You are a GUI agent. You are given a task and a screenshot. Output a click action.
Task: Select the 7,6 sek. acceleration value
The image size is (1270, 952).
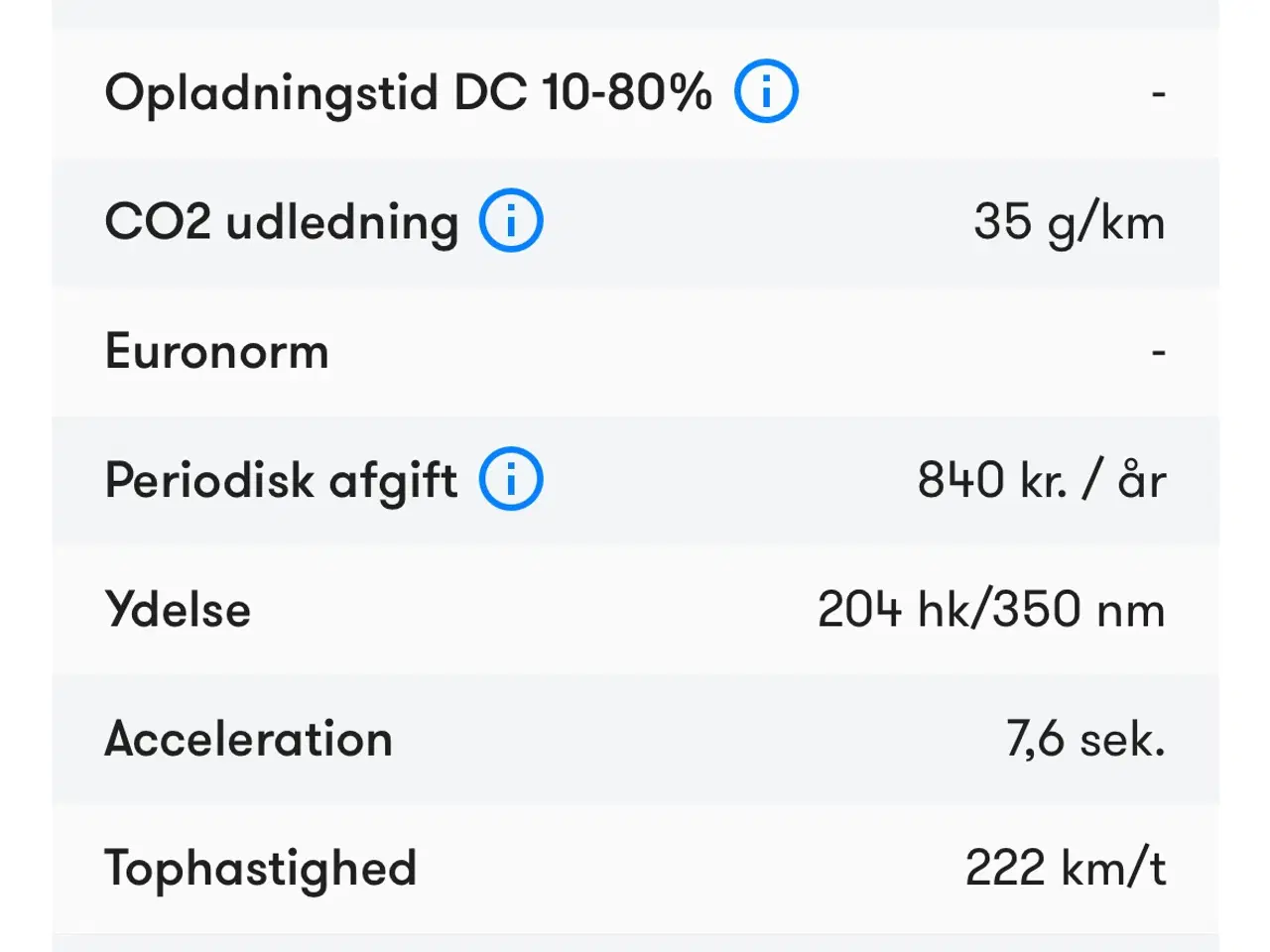[x=1084, y=739]
